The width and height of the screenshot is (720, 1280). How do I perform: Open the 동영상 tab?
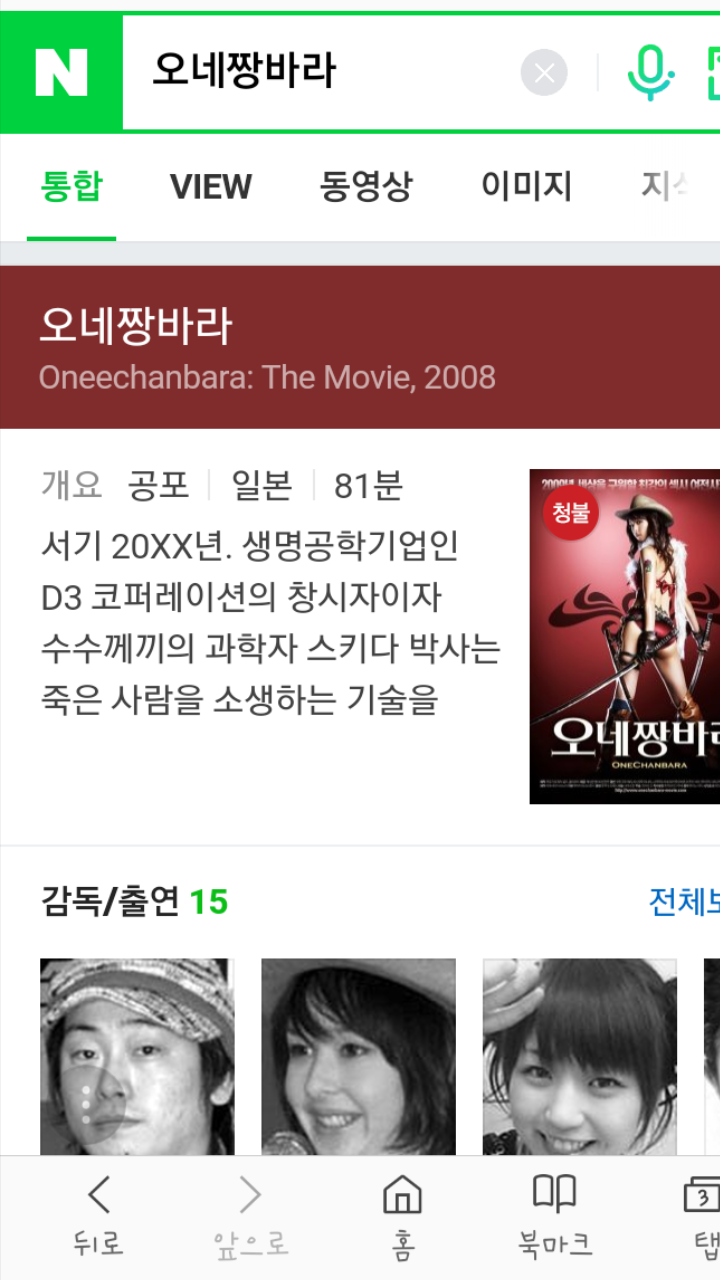366,187
